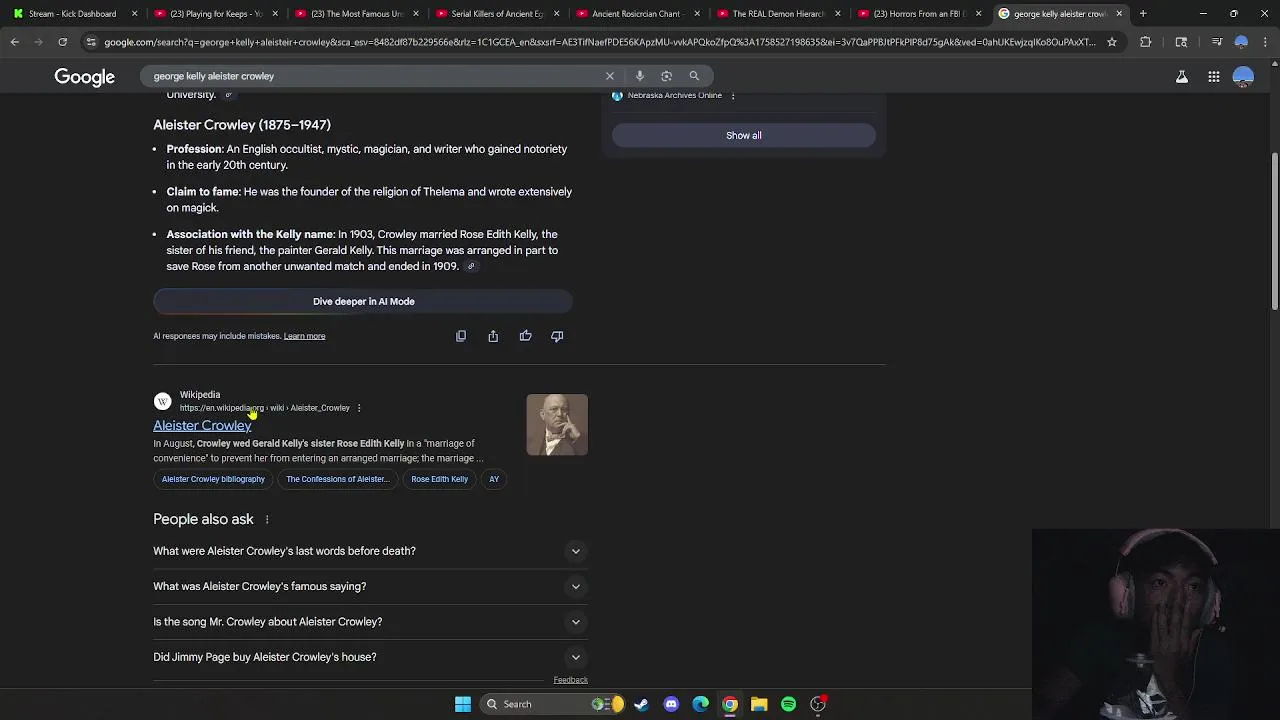The image size is (1280, 720).
Task: Go to Google homepage via logo
Action: click(85, 77)
